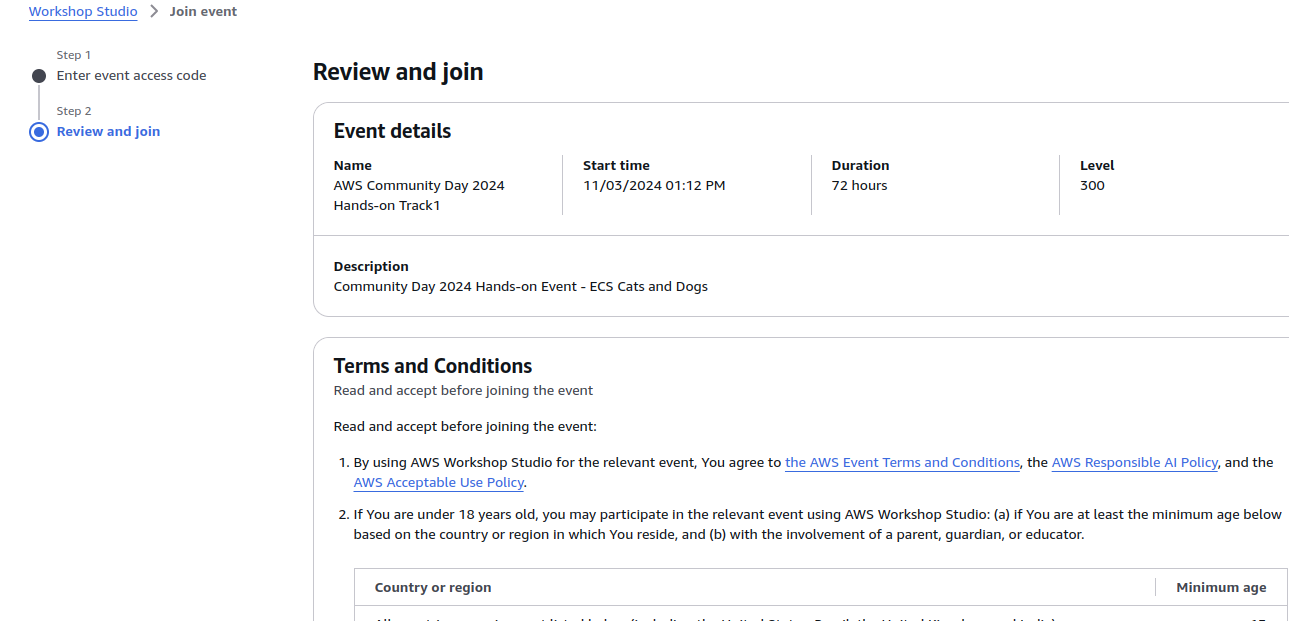Open the AWS Acceptable Use Policy link

pyautogui.click(x=438, y=482)
